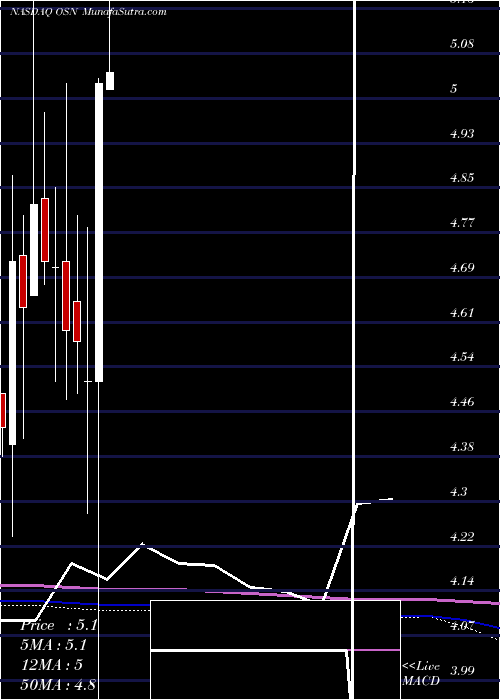The image size is (500, 700).
Task: Click the tall white candlestick reaching above 5
Action: click(x=99, y=232)
